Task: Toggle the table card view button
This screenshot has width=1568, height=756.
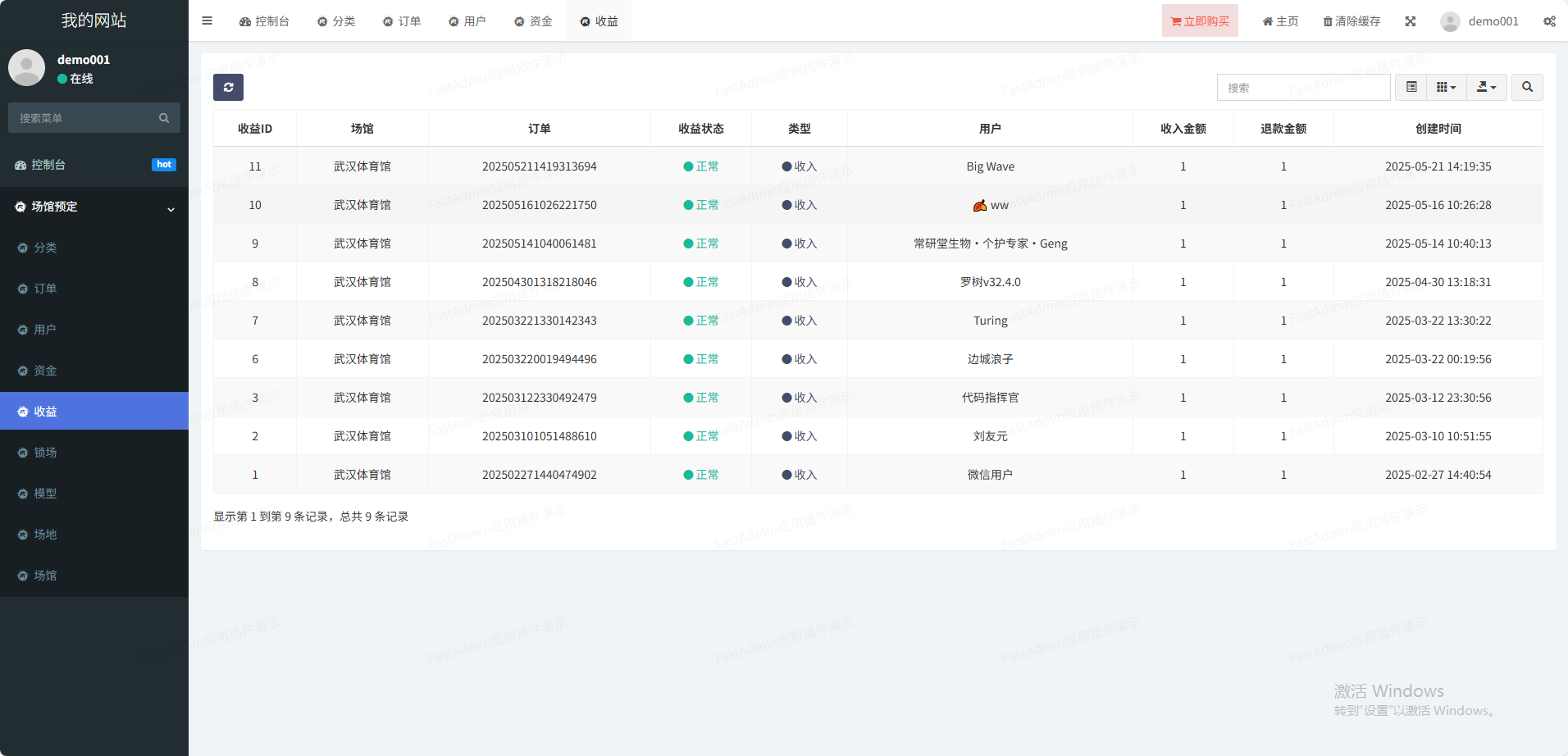Action: pyautogui.click(x=1411, y=87)
